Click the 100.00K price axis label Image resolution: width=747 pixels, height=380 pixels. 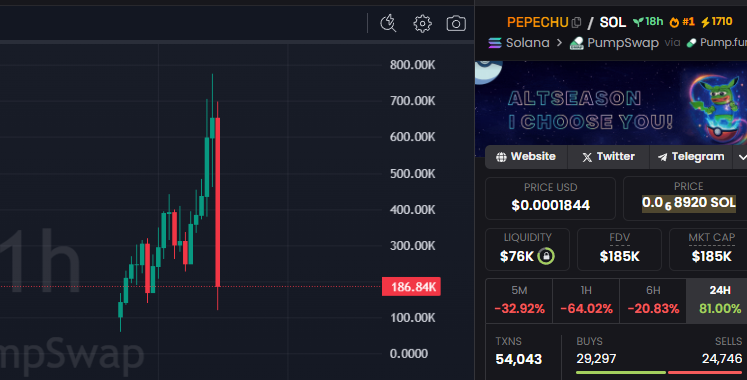(413, 318)
